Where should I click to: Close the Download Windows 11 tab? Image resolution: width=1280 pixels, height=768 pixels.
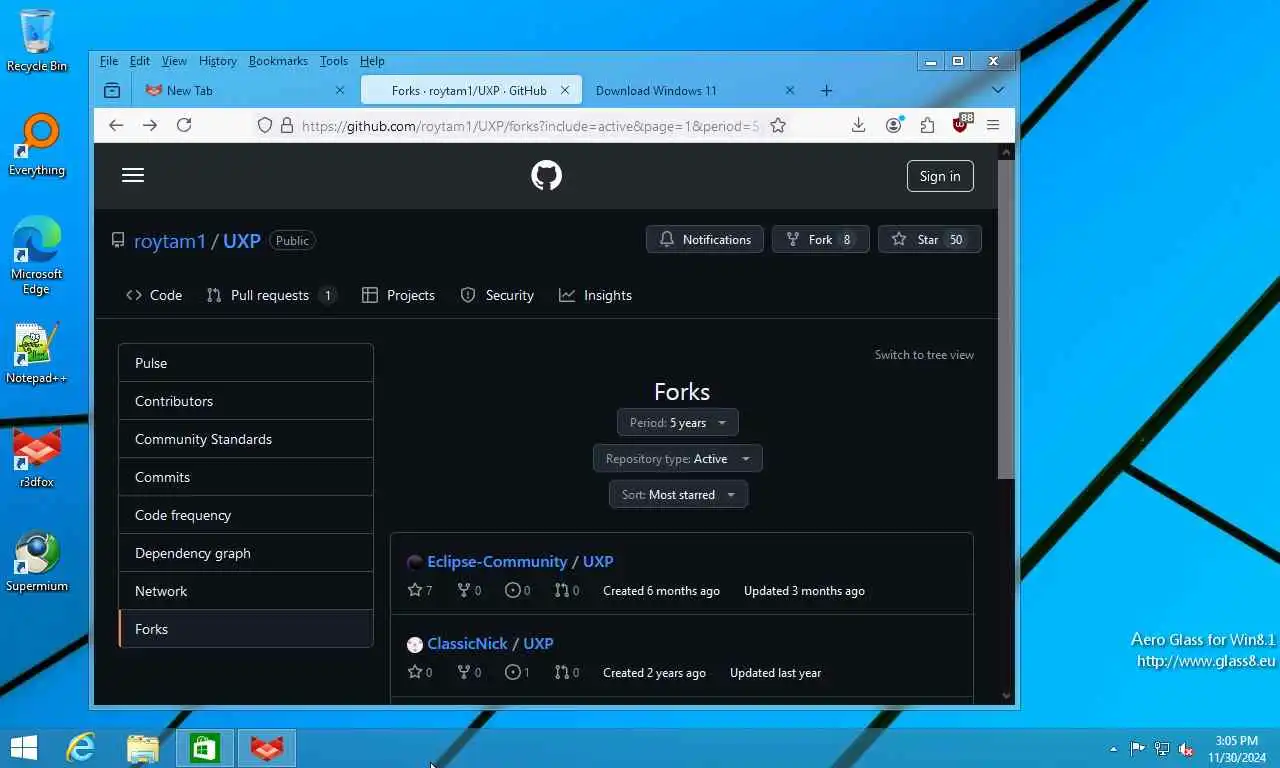pyautogui.click(x=789, y=90)
